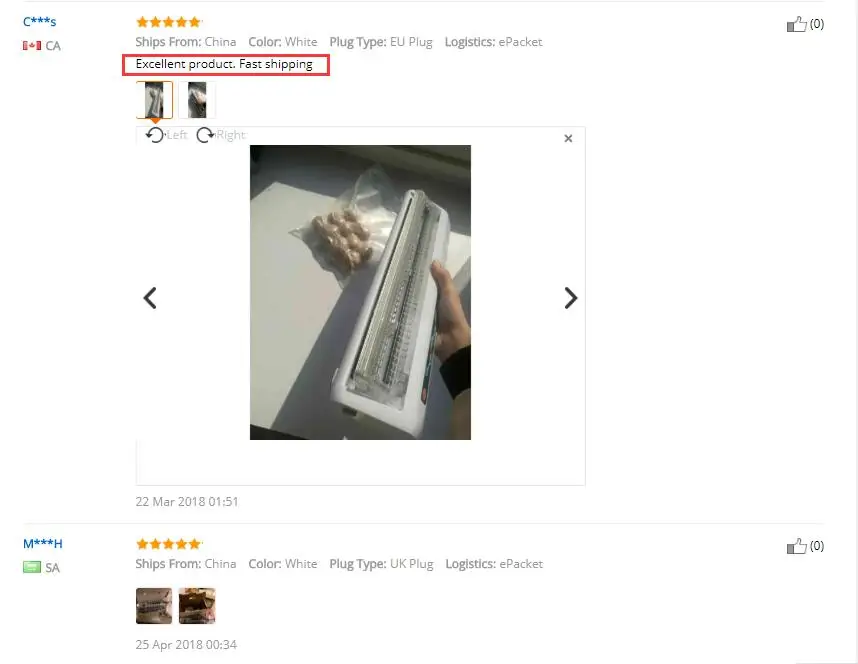Select second thumbnail in C***s review
Image resolution: width=858 pixels, height=664 pixels.
(197, 100)
